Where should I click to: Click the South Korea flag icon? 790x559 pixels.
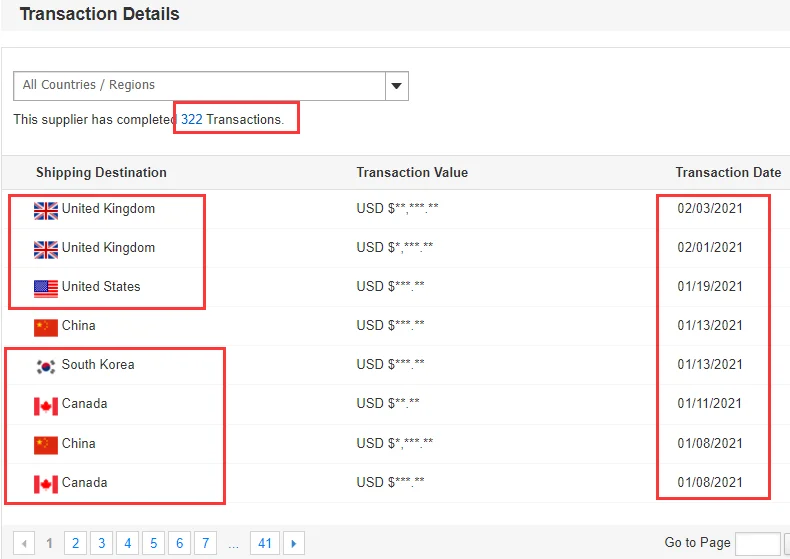(45, 366)
